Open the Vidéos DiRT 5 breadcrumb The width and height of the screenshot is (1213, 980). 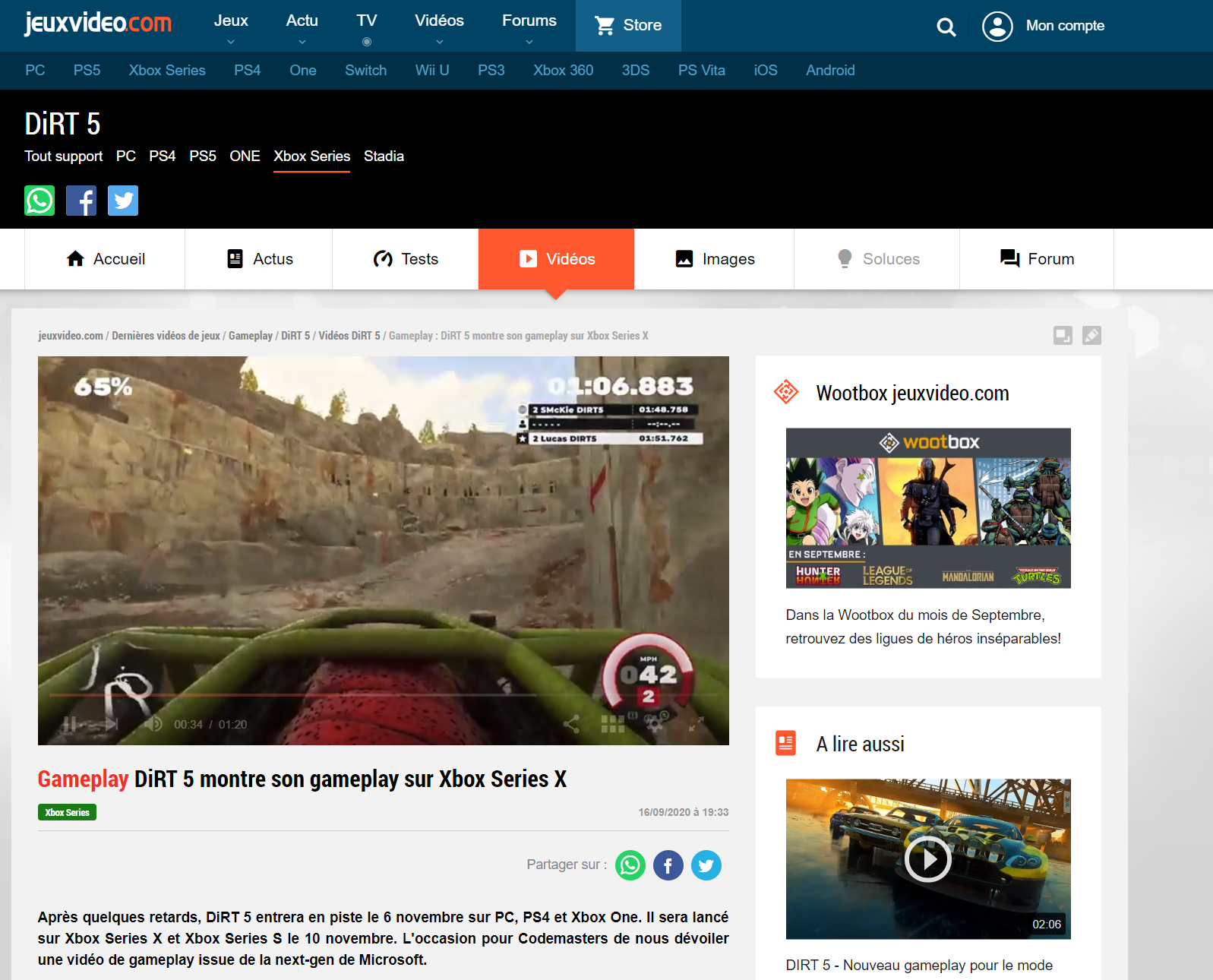click(x=349, y=335)
